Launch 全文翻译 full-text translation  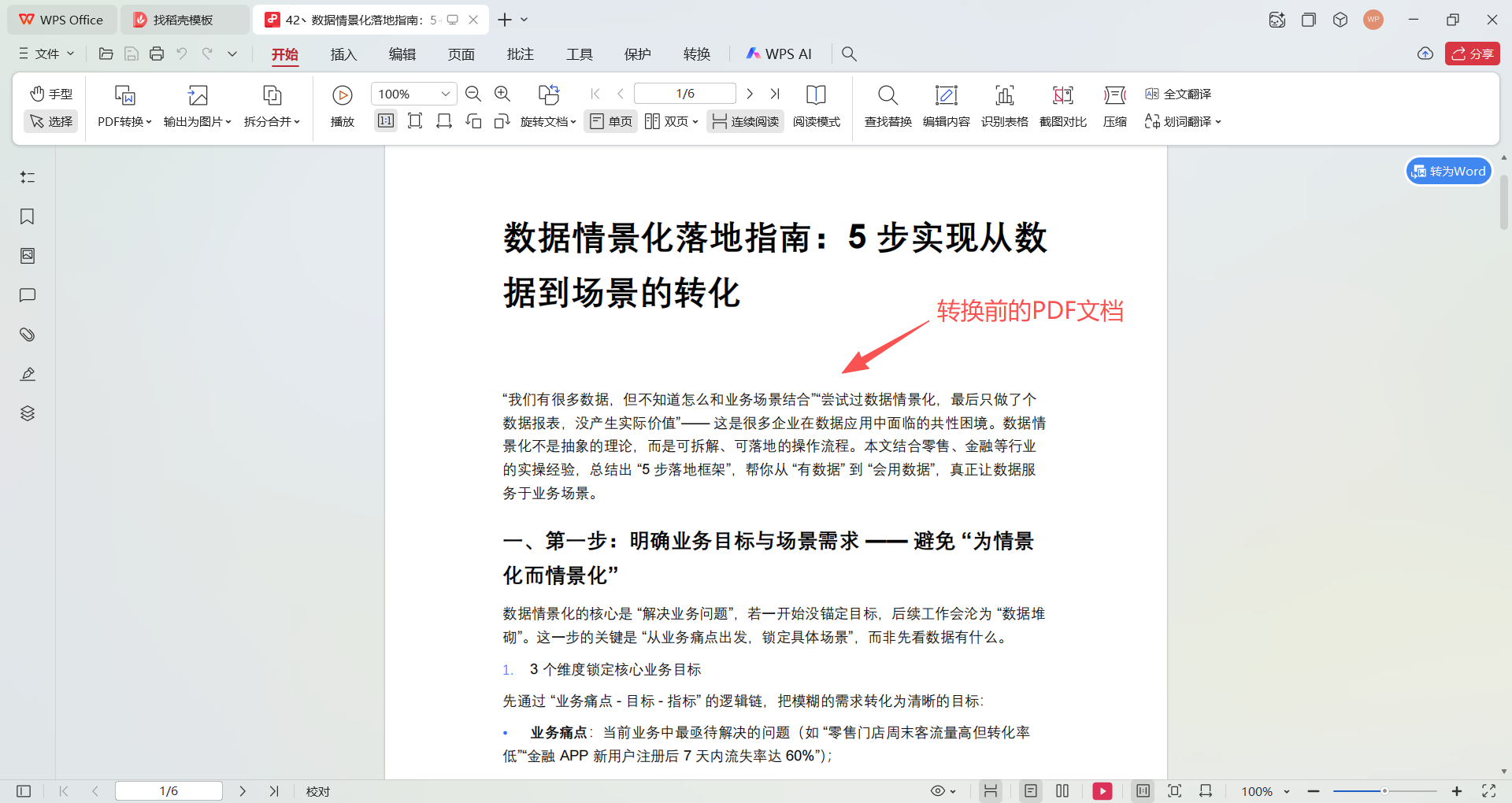pos(1179,93)
